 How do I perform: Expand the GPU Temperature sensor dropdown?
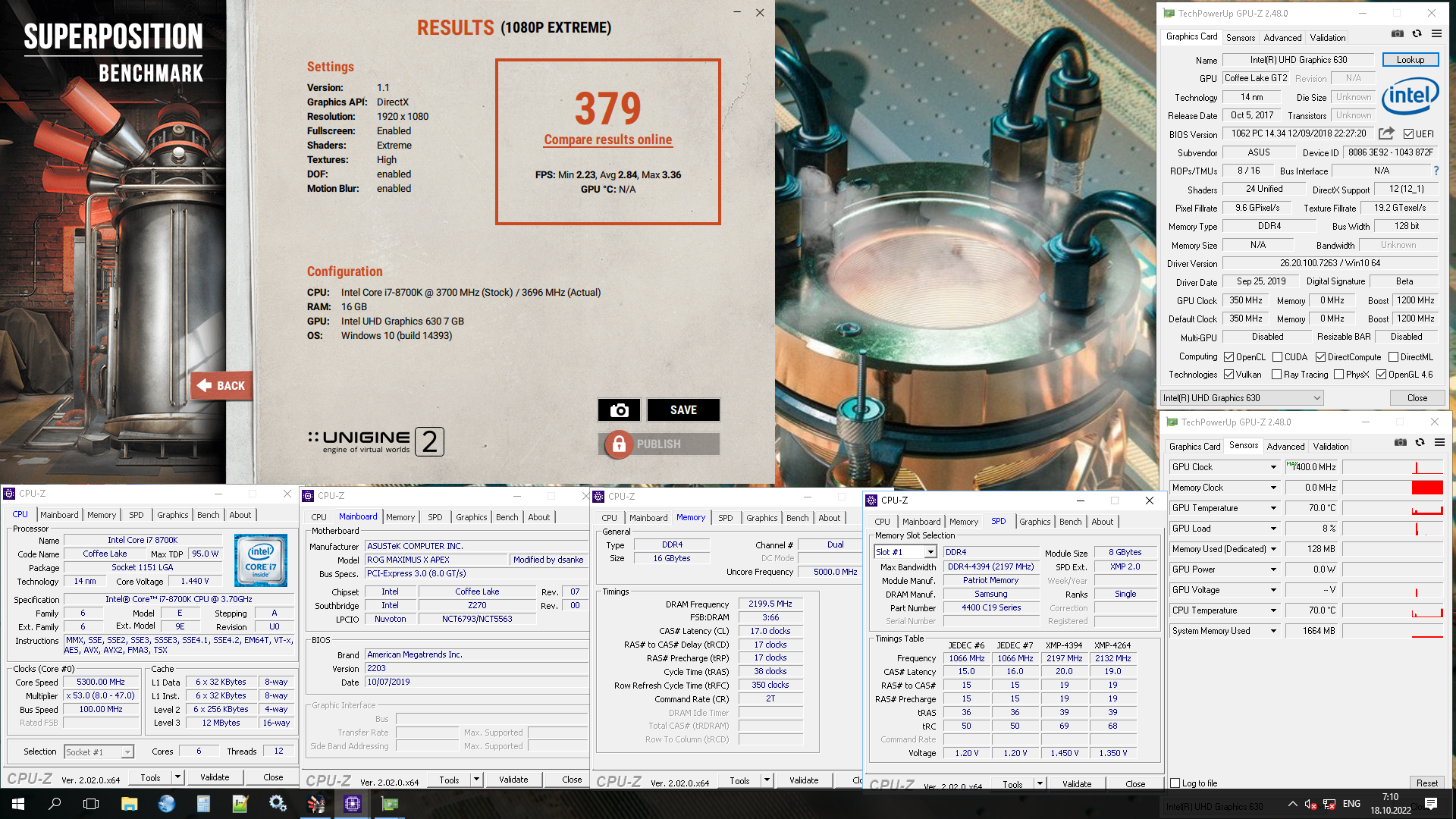(1273, 508)
